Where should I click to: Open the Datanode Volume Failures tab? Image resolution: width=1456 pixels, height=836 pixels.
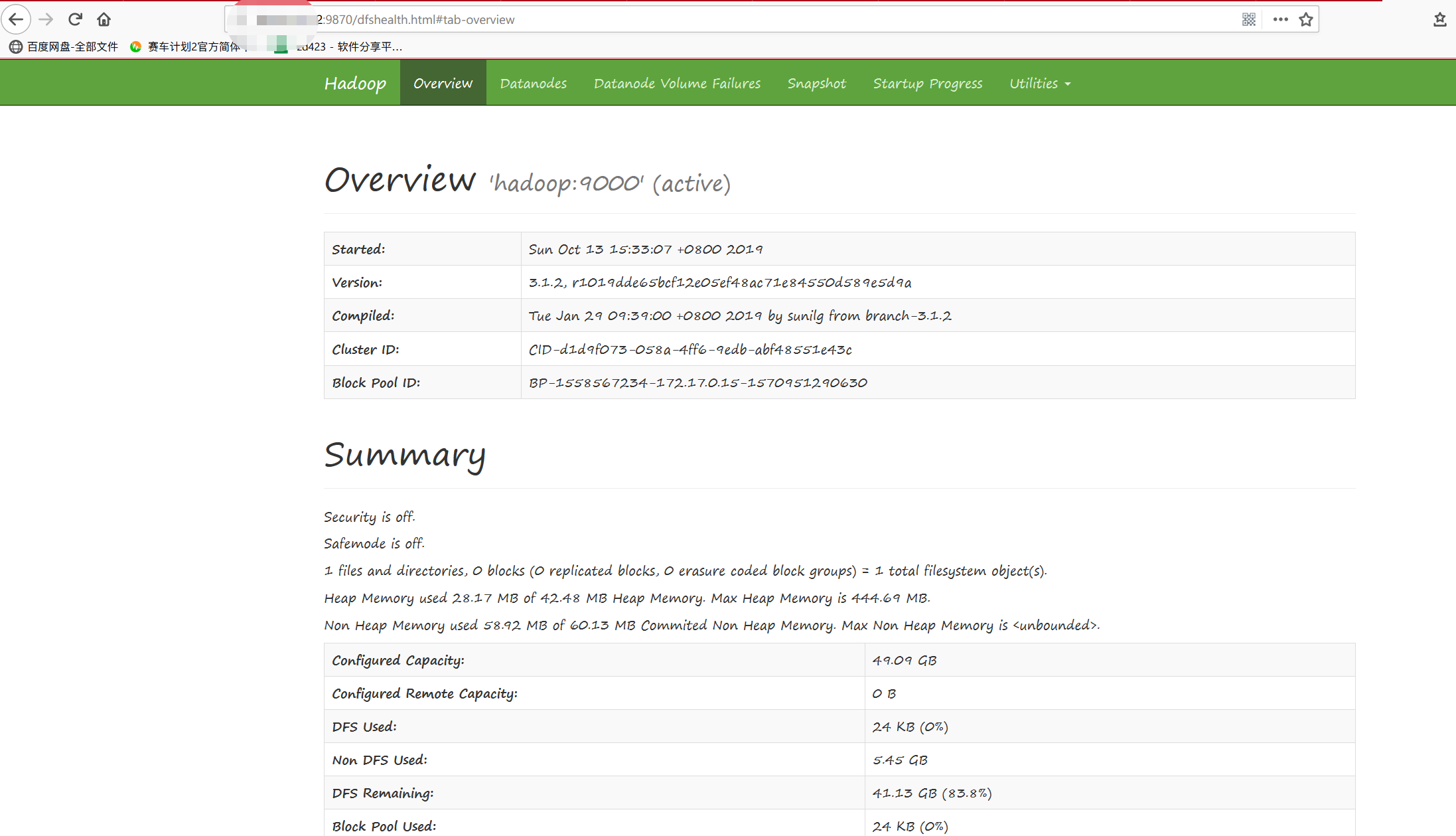click(x=677, y=83)
